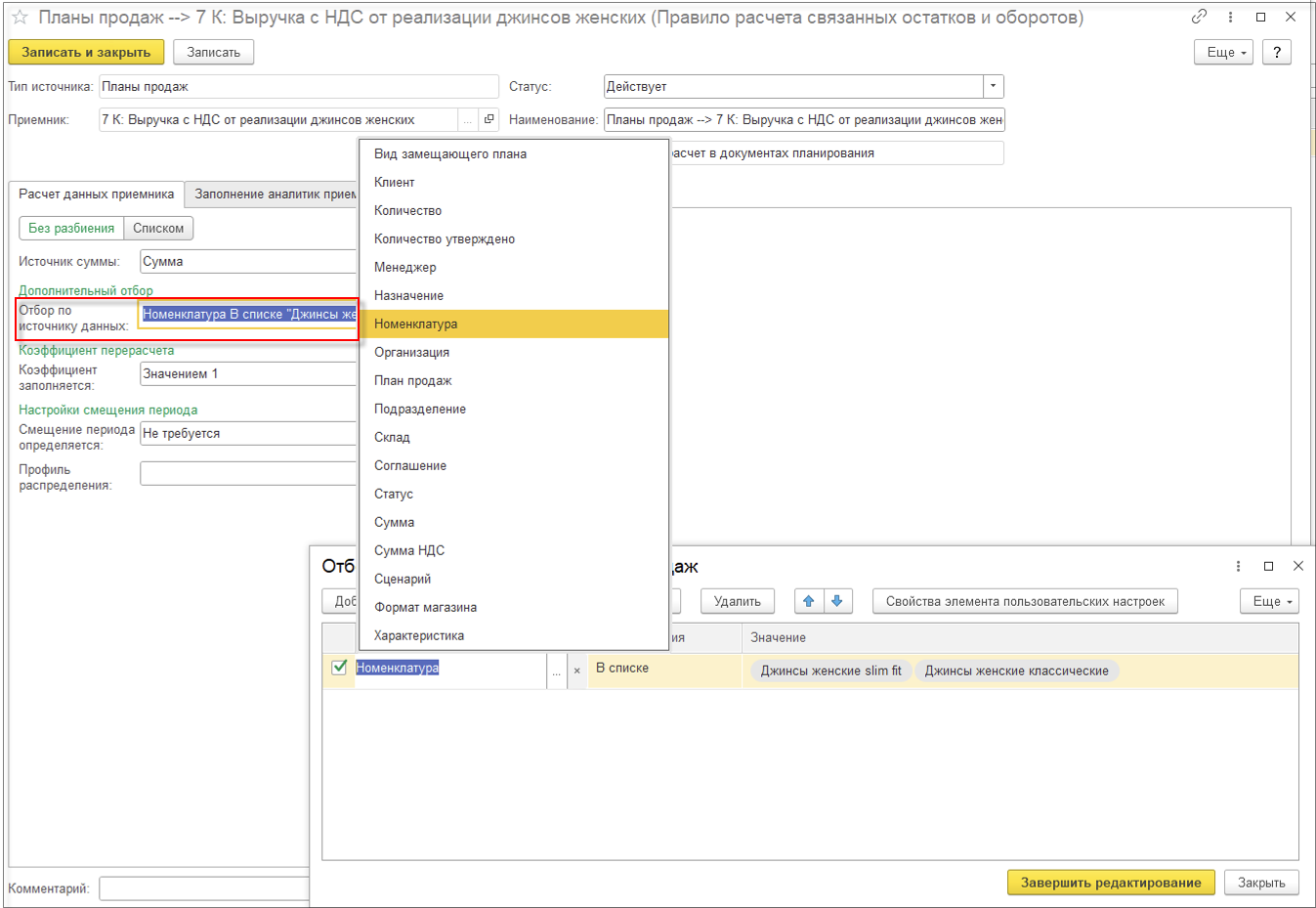Click Завершить редактирование button

click(x=1110, y=883)
